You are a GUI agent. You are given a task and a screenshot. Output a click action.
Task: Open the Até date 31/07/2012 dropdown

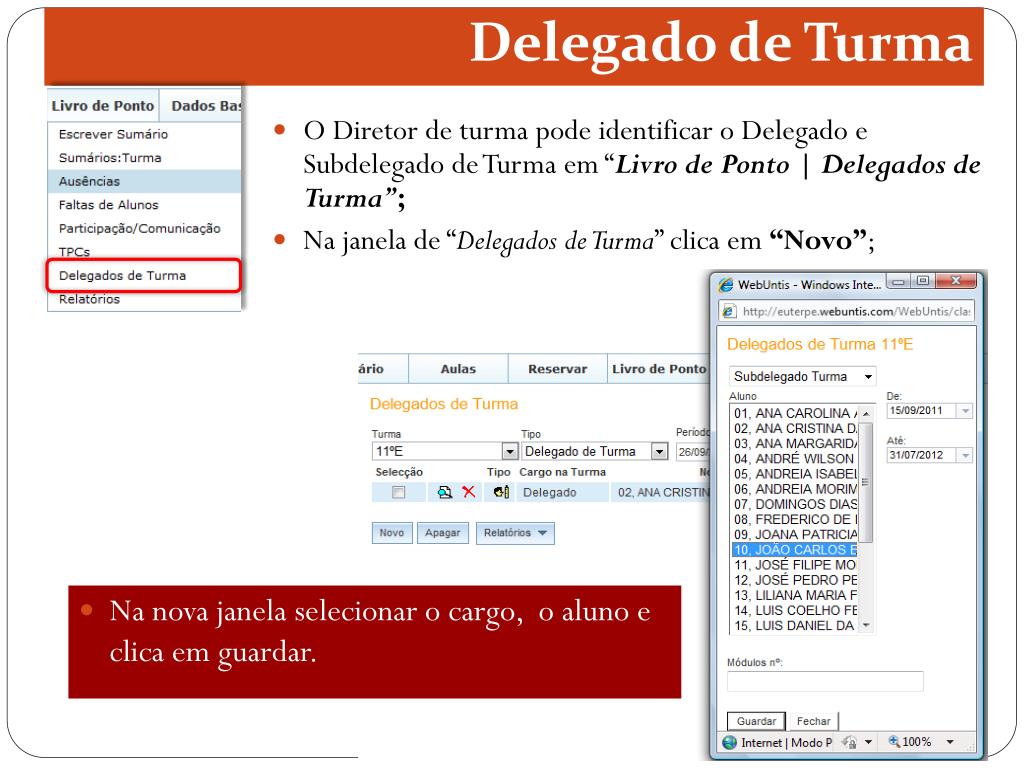click(x=965, y=455)
